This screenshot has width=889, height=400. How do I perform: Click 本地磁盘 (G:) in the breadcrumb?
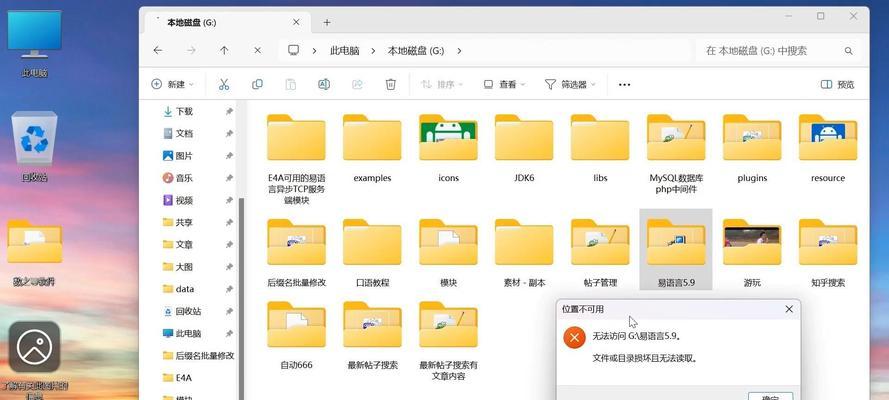tap(416, 50)
